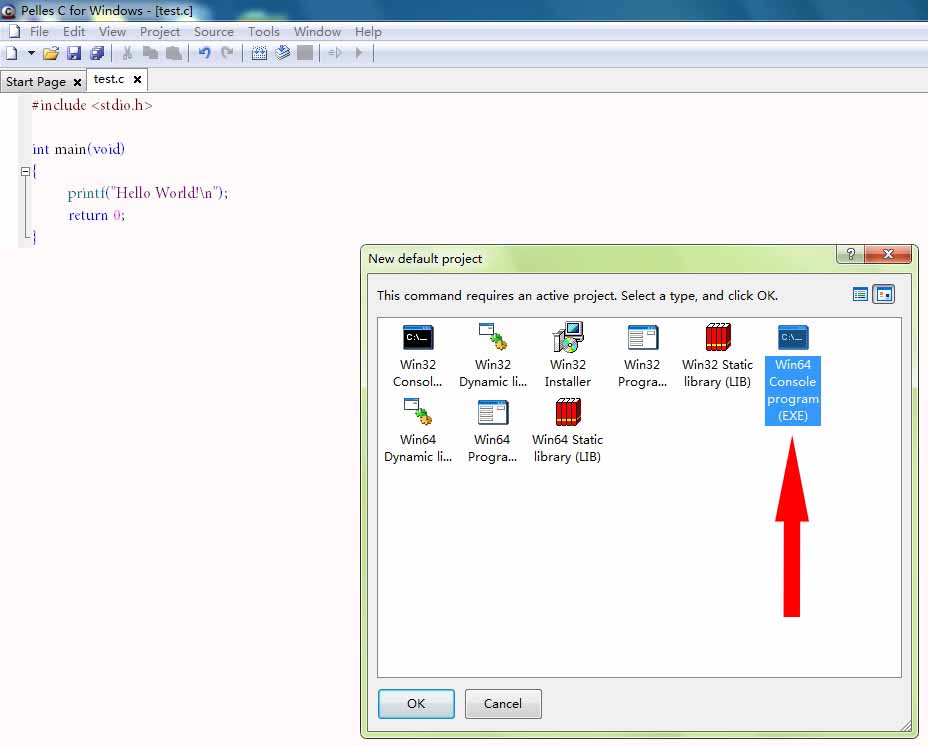Click the Save All toolbar icon
Viewport: 928px width, 746px height.
[x=97, y=53]
